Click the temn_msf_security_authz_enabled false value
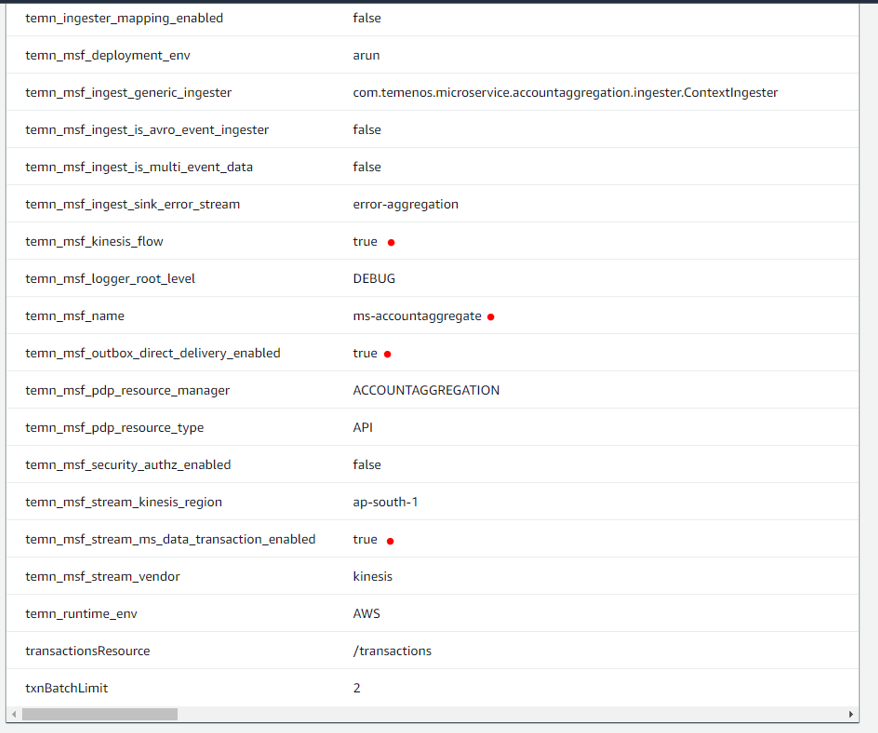The height and width of the screenshot is (733, 878). coord(367,465)
